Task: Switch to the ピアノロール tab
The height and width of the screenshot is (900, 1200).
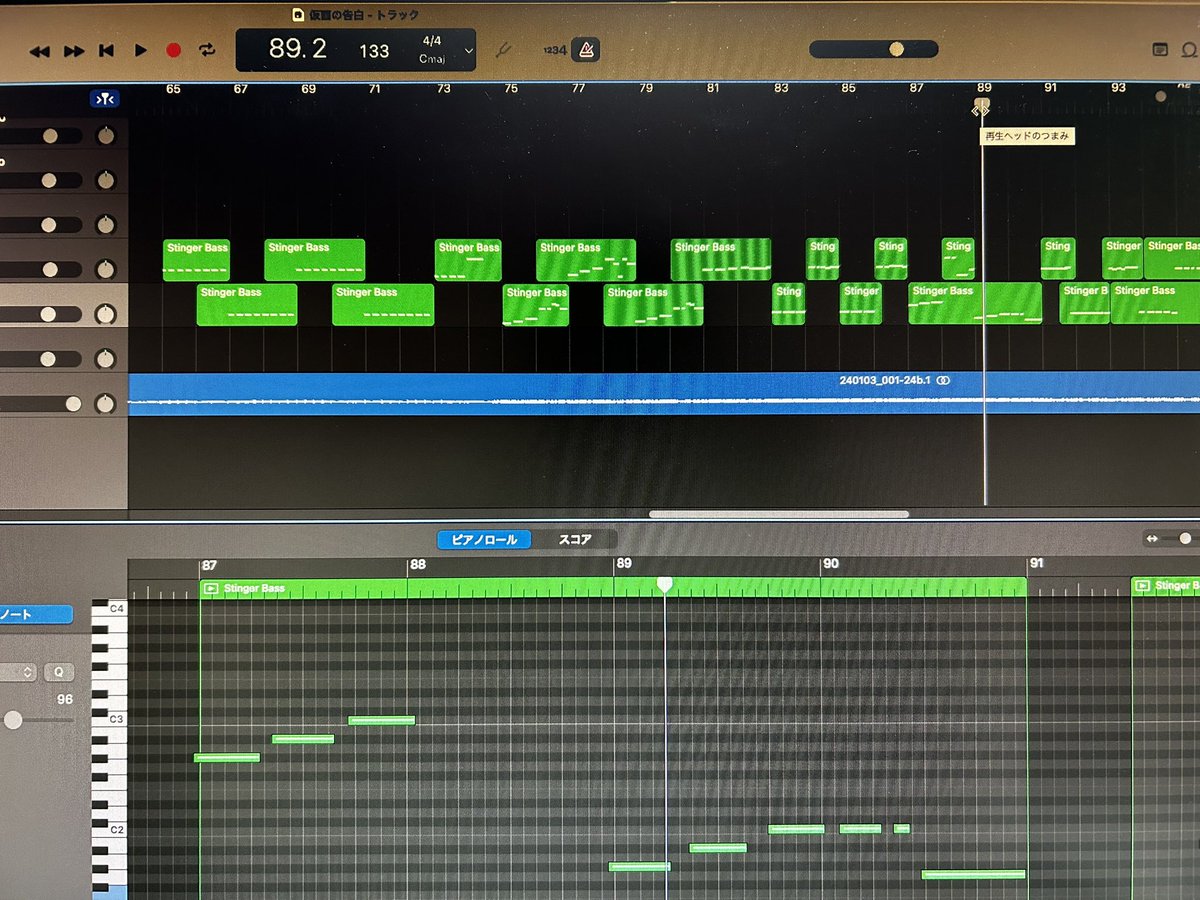Action: coord(484,540)
